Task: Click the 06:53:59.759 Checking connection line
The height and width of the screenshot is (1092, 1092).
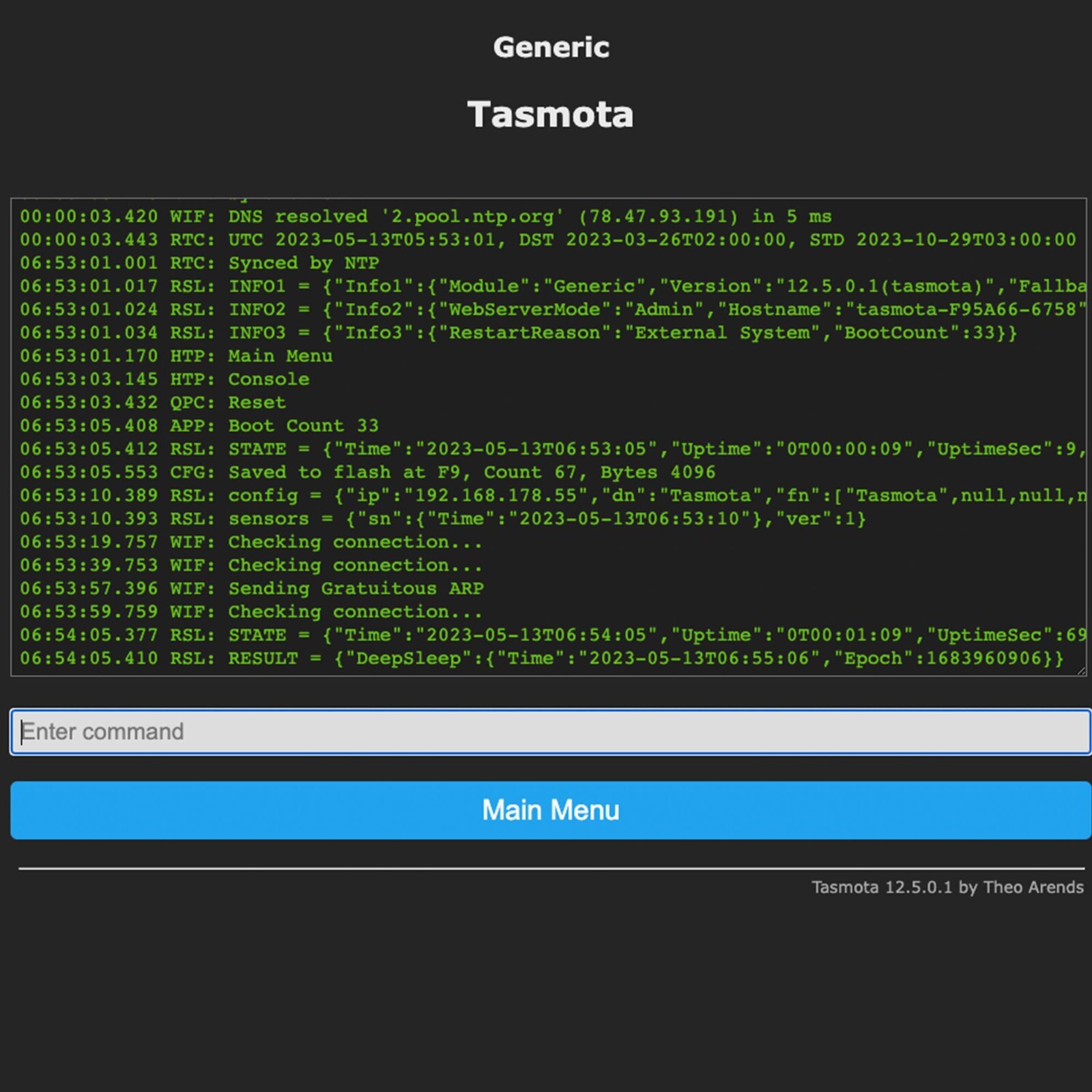Action: pyautogui.click(x=251, y=611)
